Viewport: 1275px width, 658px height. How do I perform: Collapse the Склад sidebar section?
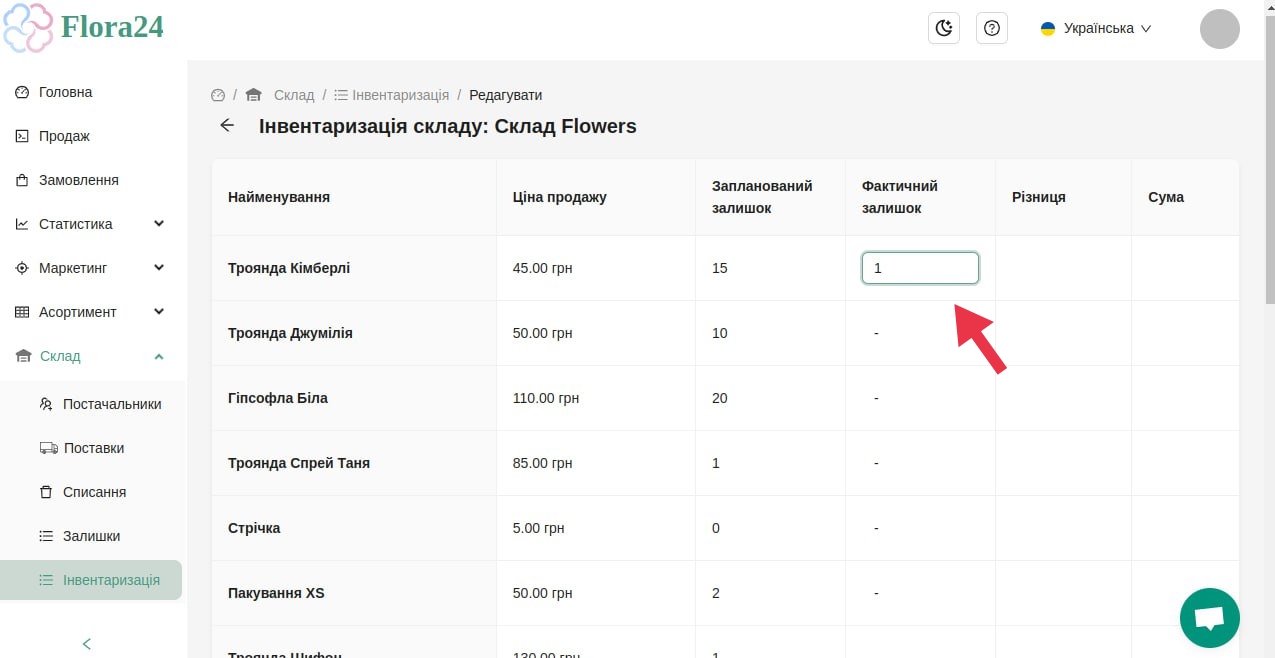[x=93, y=356]
